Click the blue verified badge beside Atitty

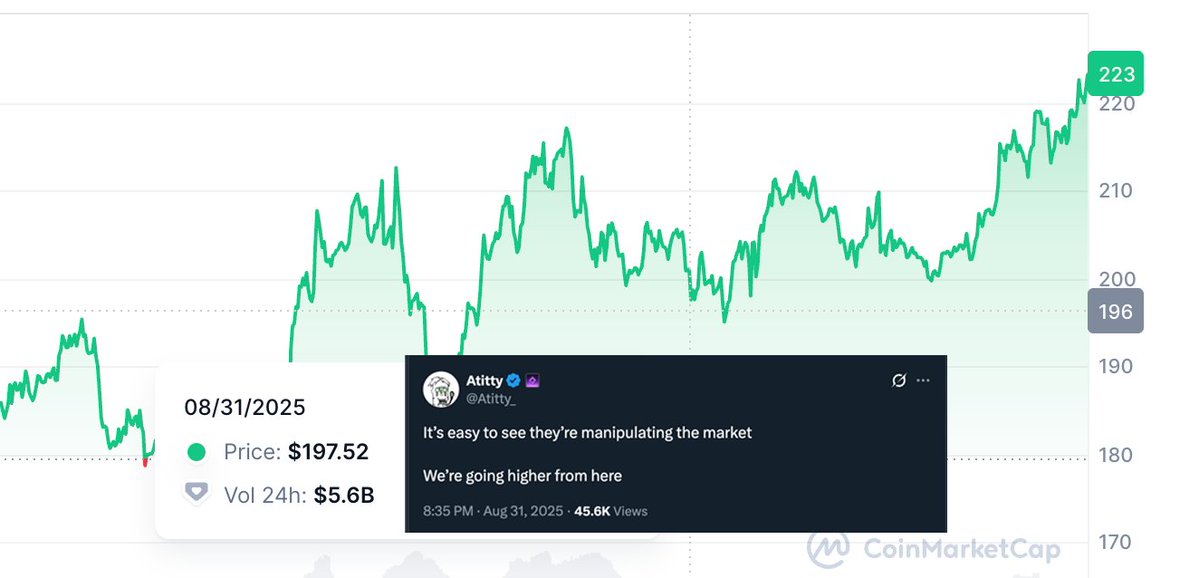514,380
